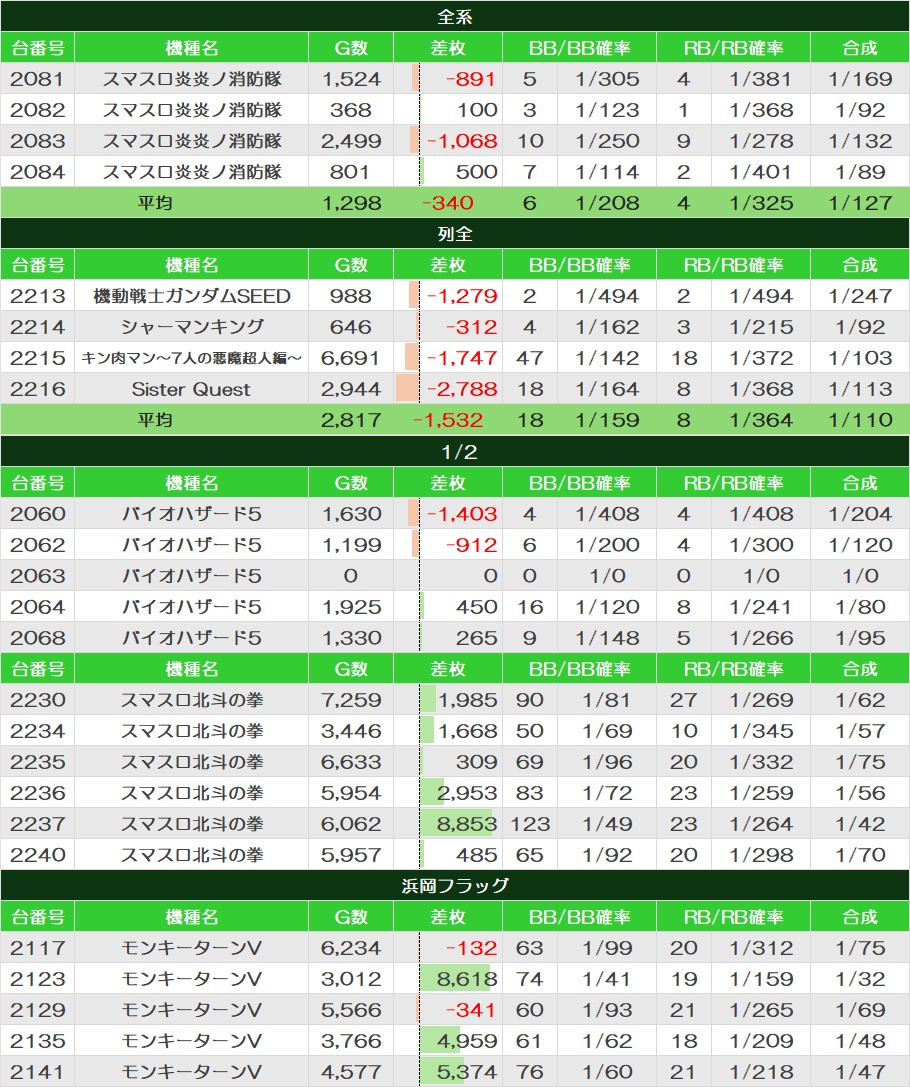
Task: Select difference value 450
Action: click(x=477, y=607)
